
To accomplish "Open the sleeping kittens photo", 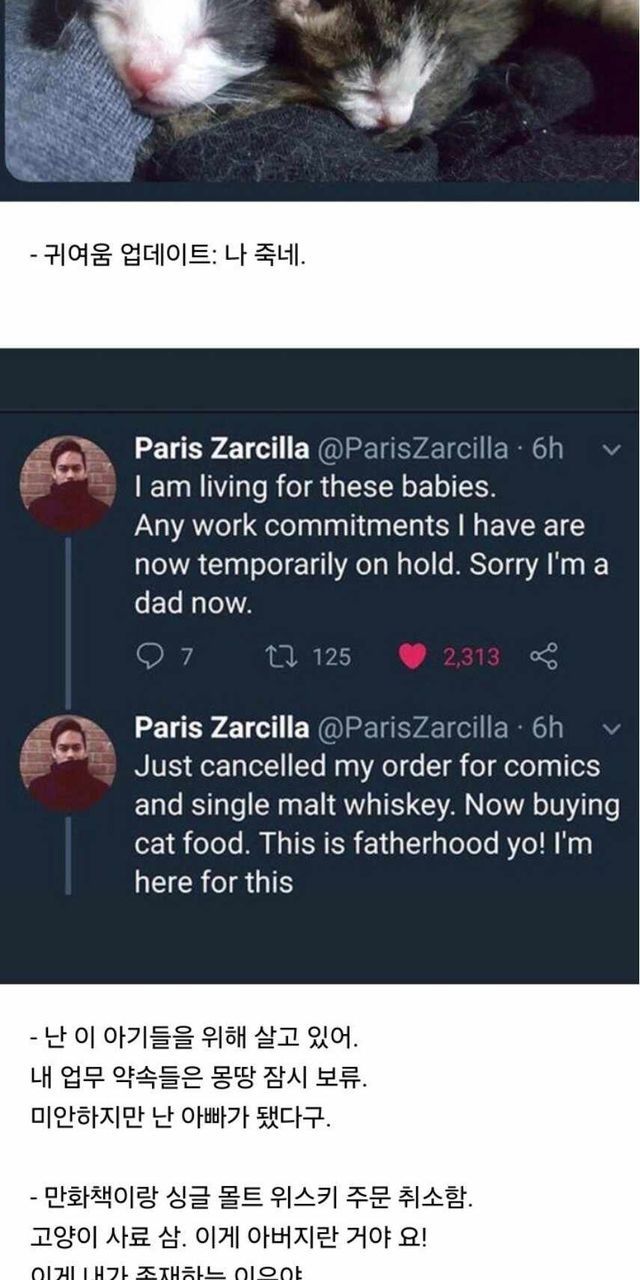I will tap(320, 90).
